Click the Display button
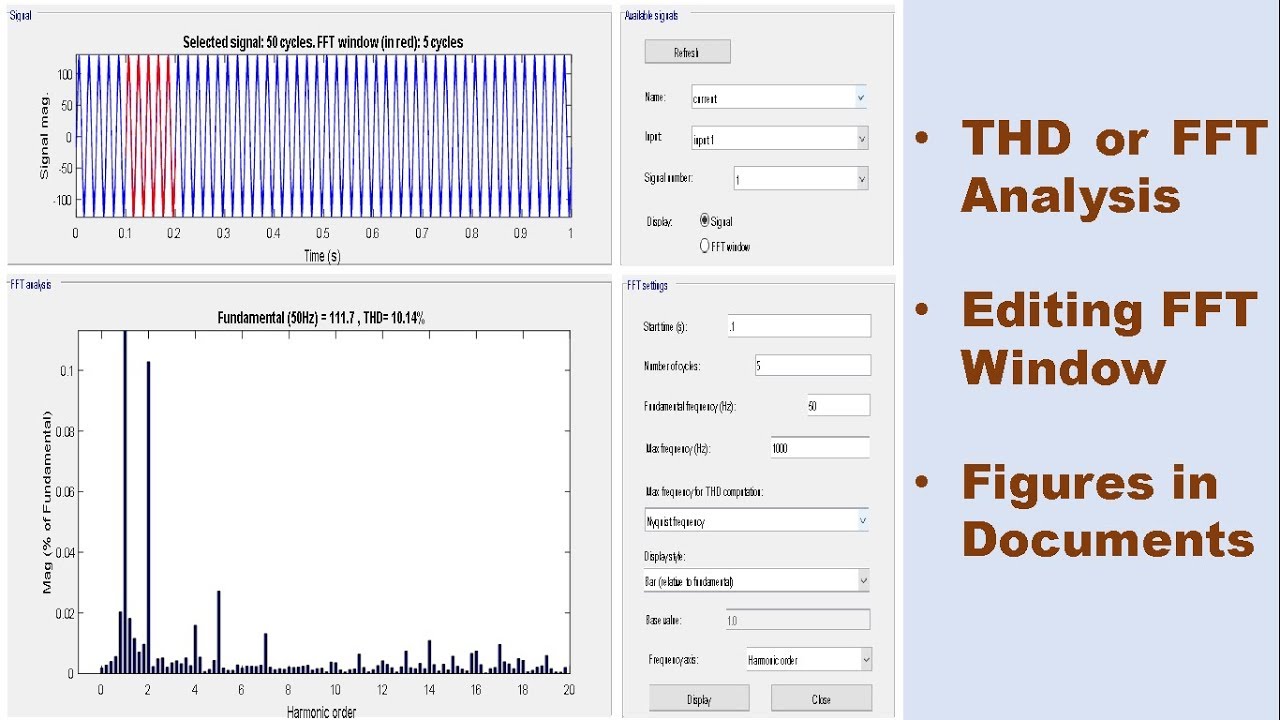The image size is (1280, 720). pyautogui.click(x=699, y=699)
